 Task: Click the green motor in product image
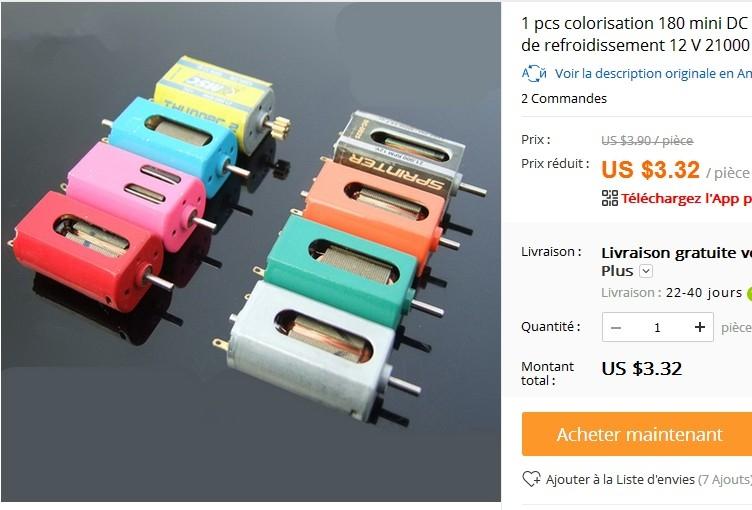click(346, 270)
